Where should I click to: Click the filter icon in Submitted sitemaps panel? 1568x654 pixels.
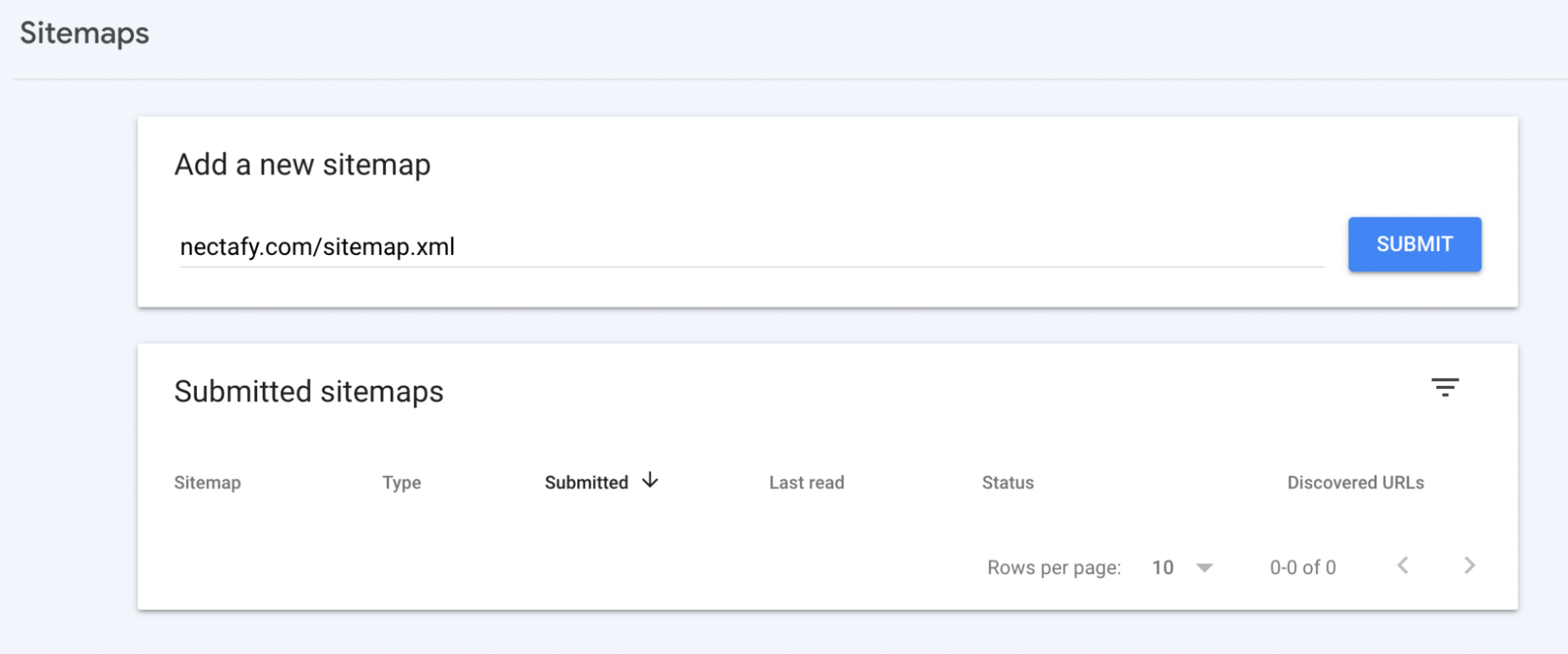click(1447, 387)
